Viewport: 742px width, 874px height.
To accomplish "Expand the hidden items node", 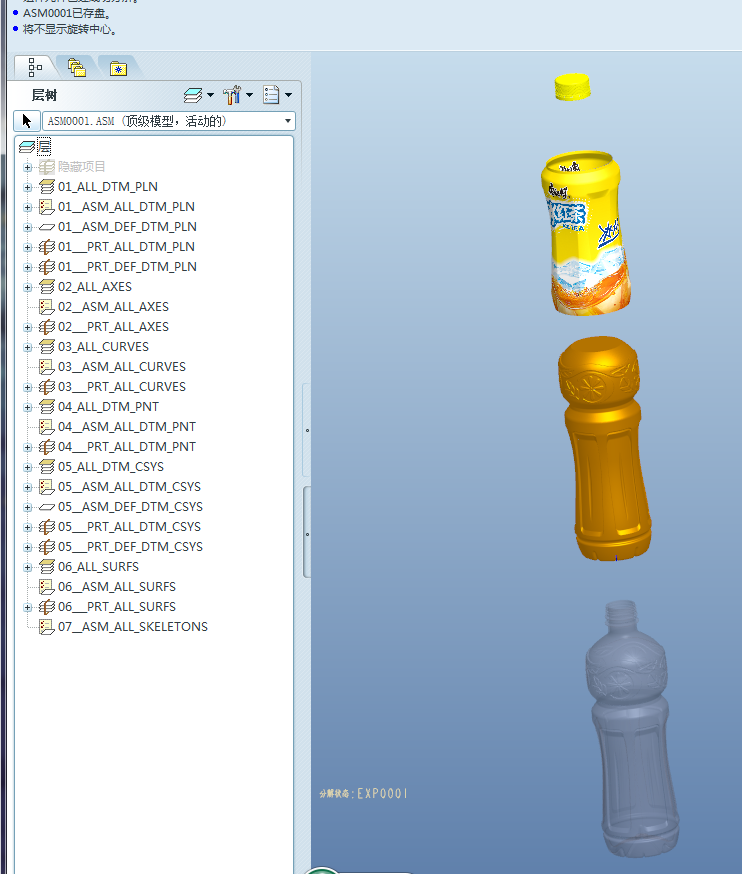I will (x=27, y=167).
